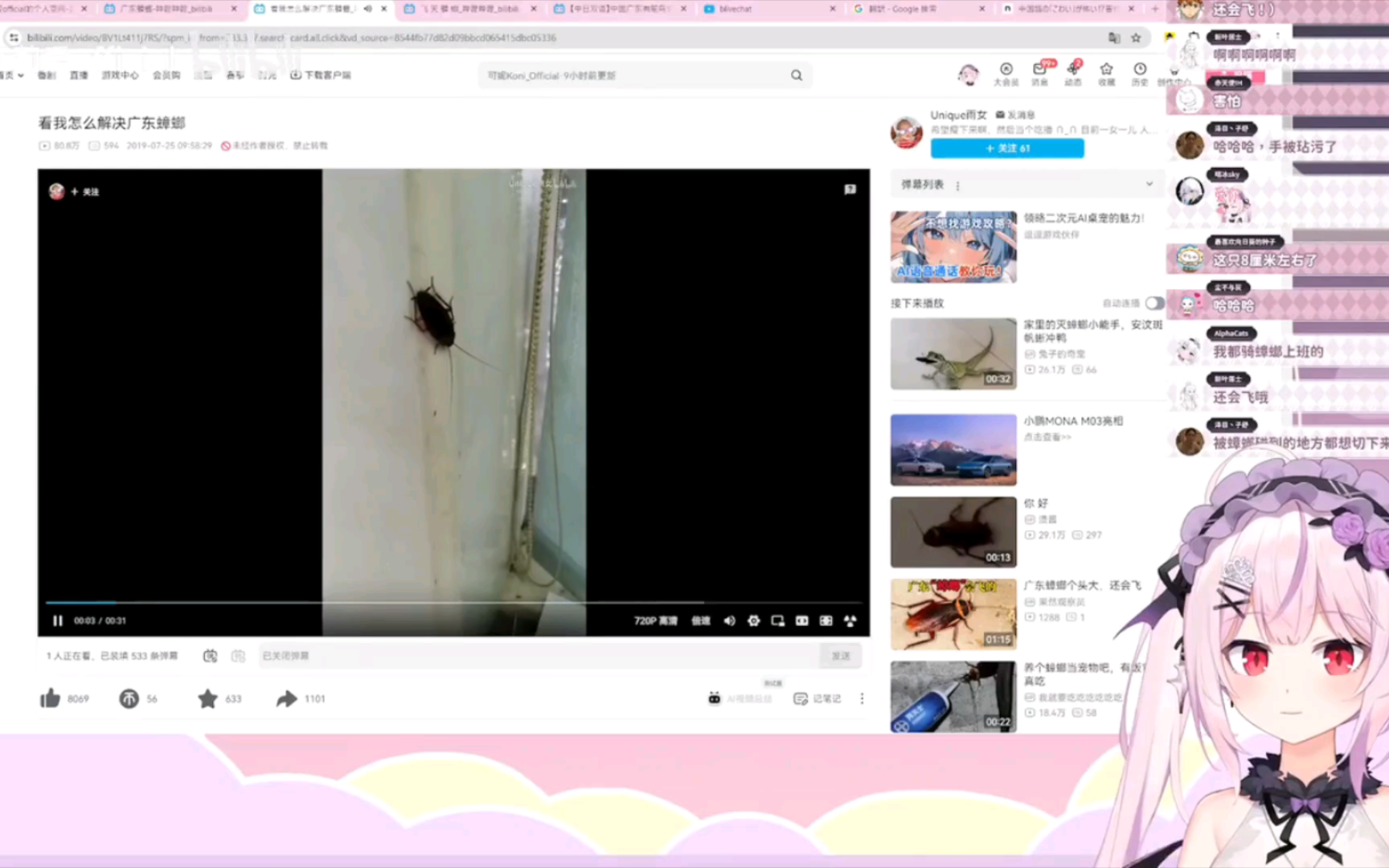
Task: View site information icon left of URL
Action: pyautogui.click(x=14, y=38)
